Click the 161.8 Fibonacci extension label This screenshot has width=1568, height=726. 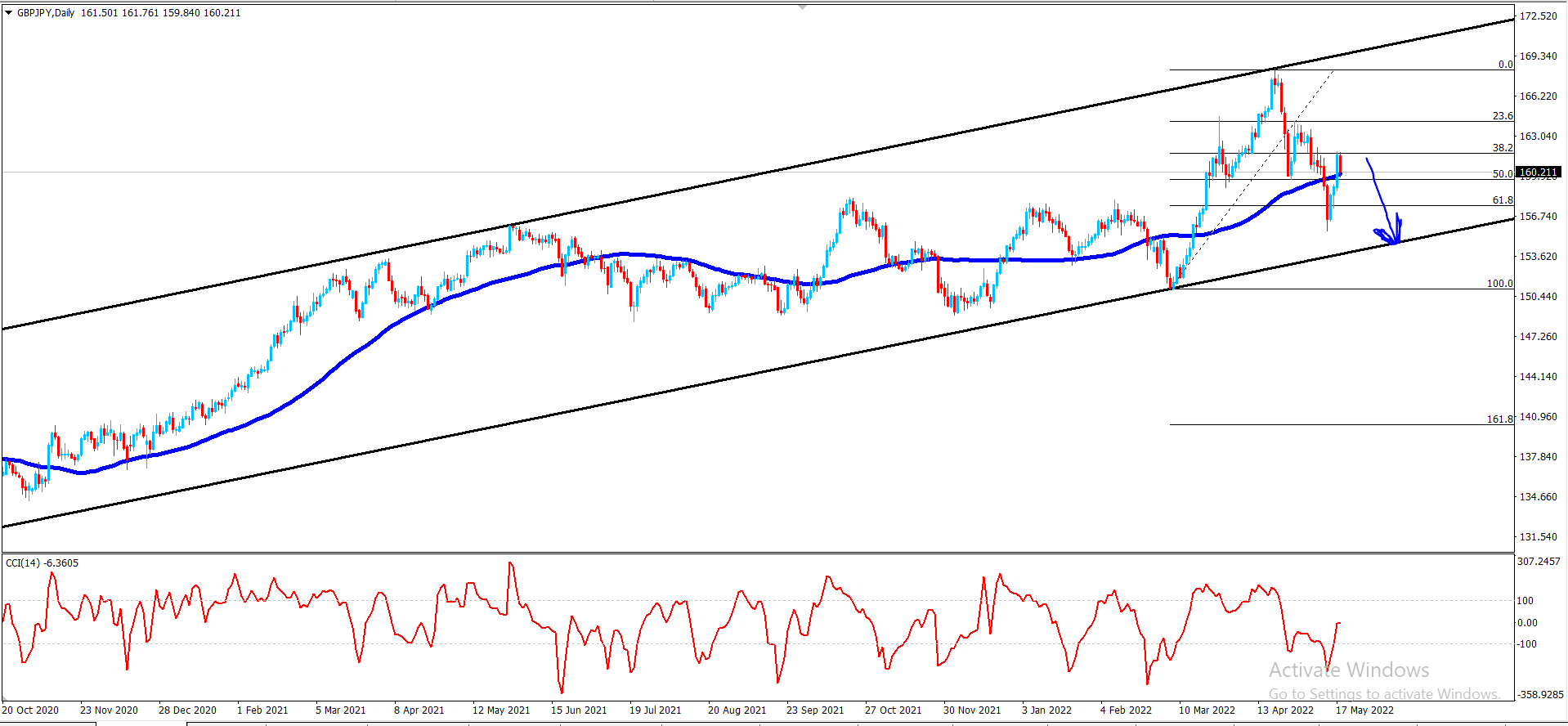(x=1500, y=419)
